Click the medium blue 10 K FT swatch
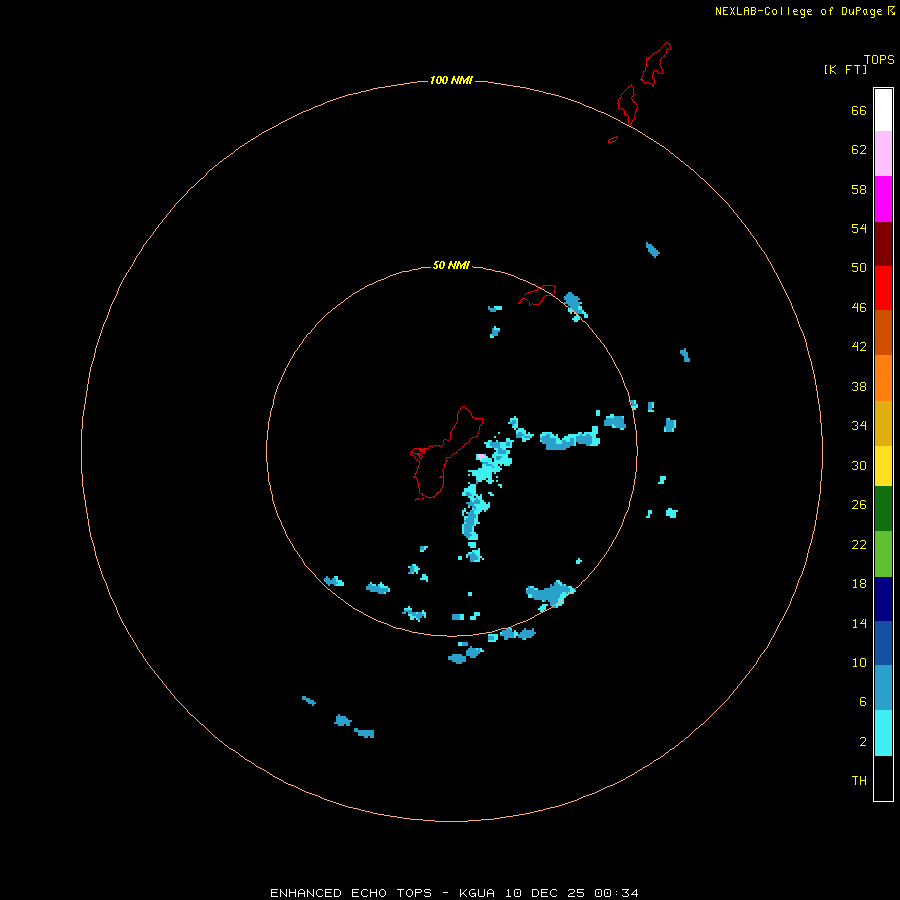900x900 pixels. pos(883,643)
